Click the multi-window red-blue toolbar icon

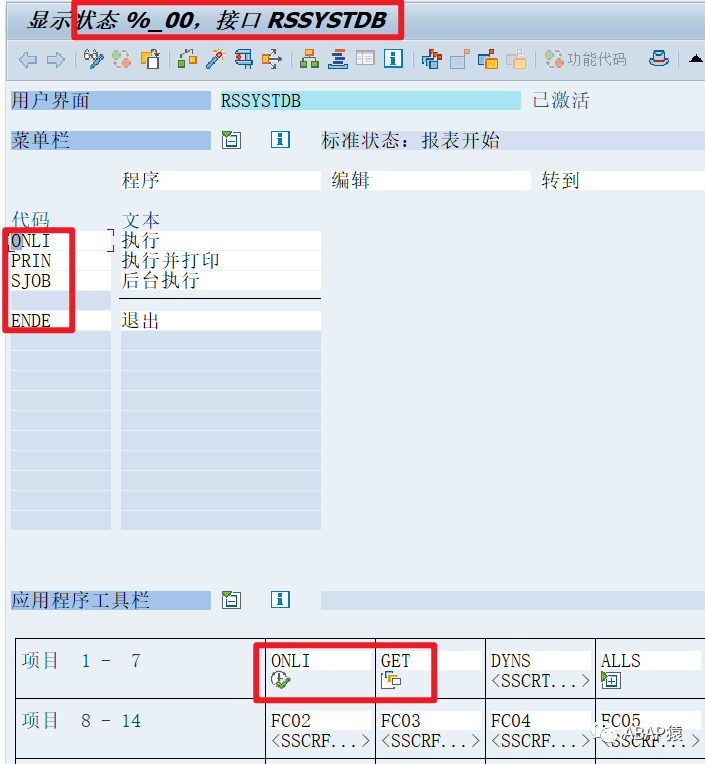click(x=432, y=59)
